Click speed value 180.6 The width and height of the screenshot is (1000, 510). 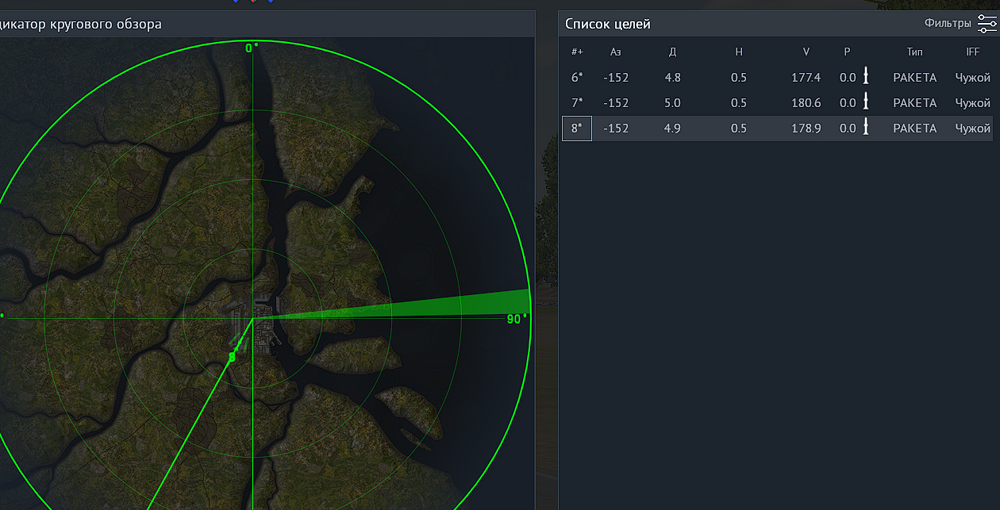(x=806, y=103)
